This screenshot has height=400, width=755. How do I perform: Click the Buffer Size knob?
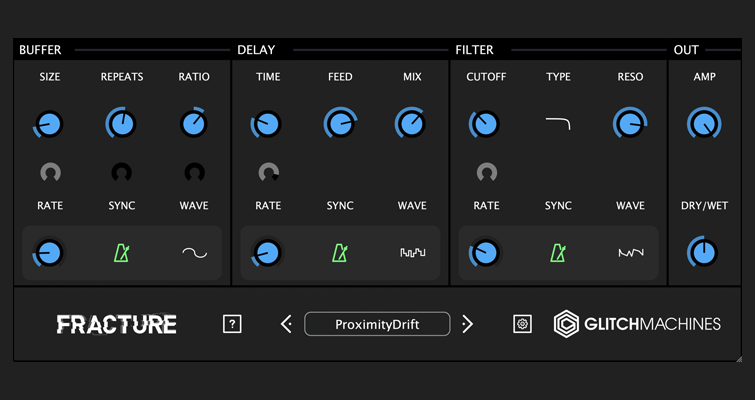pyautogui.click(x=49, y=124)
